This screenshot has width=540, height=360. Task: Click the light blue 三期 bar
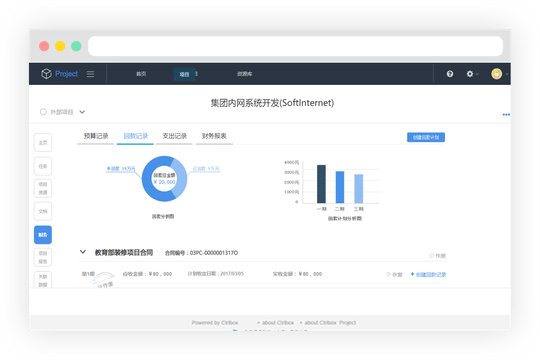359,188
